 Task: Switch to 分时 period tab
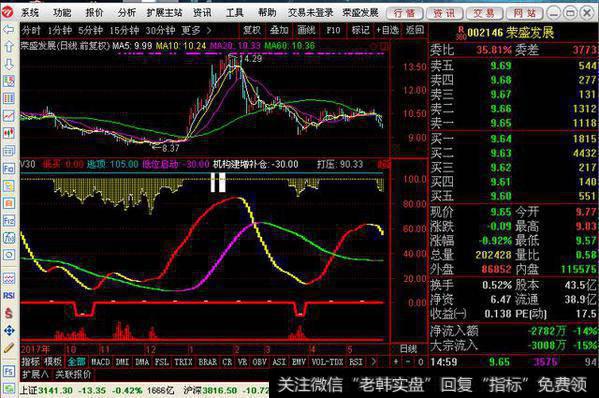click(x=31, y=30)
